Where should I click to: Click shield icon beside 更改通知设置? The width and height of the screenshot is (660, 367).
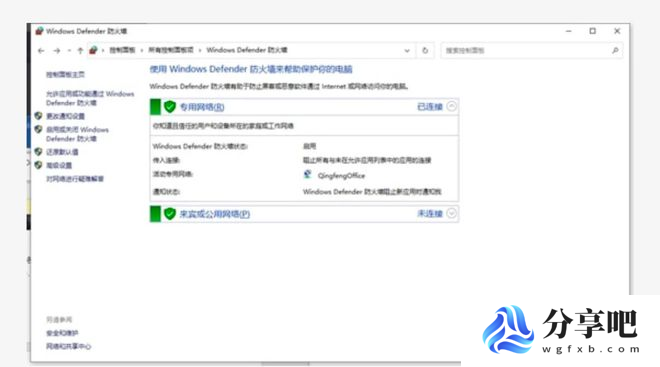pos(38,115)
